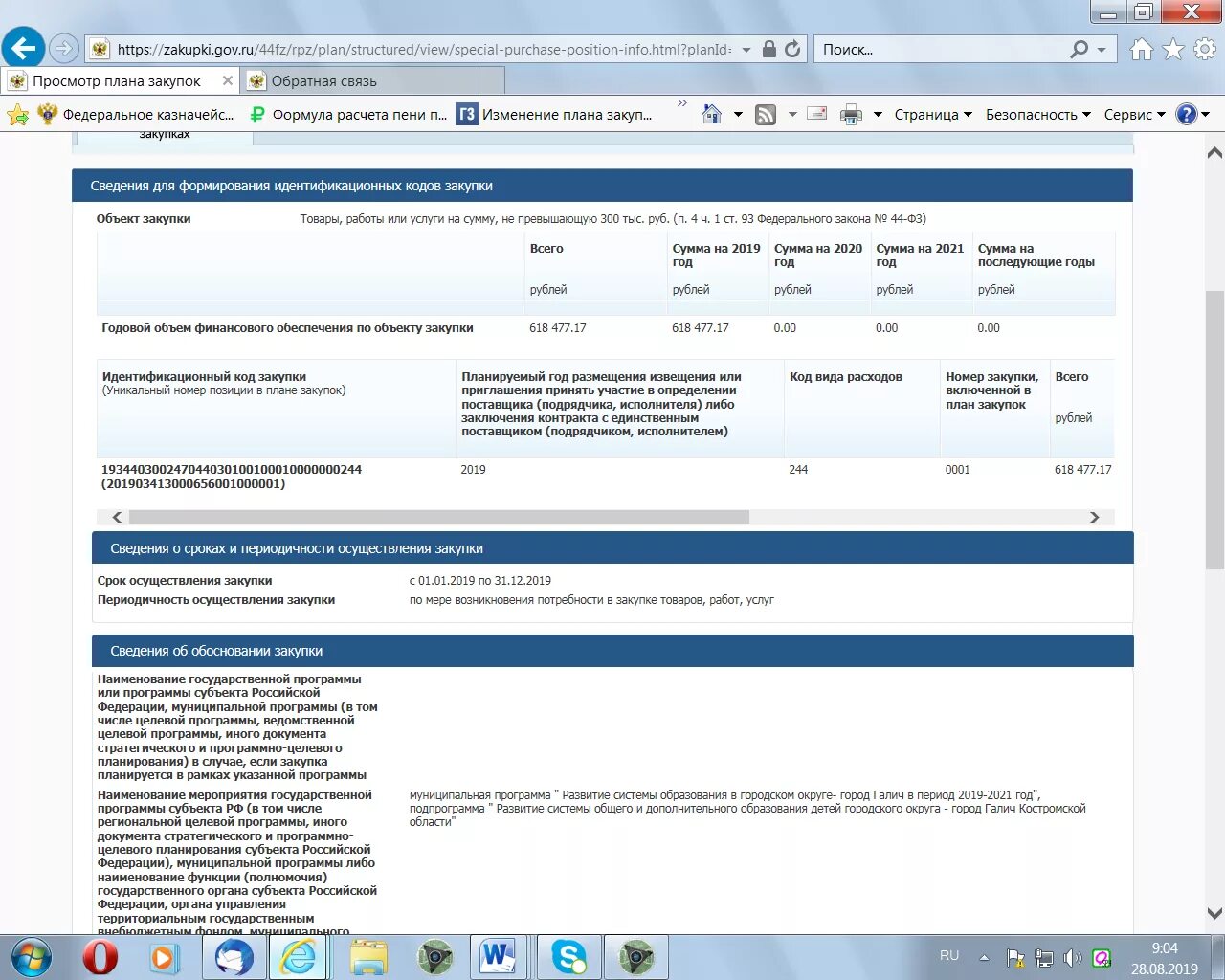This screenshot has width=1225, height=980.
Task: Click the Сведения об обосновании закупки header
Action: point(612,651)
